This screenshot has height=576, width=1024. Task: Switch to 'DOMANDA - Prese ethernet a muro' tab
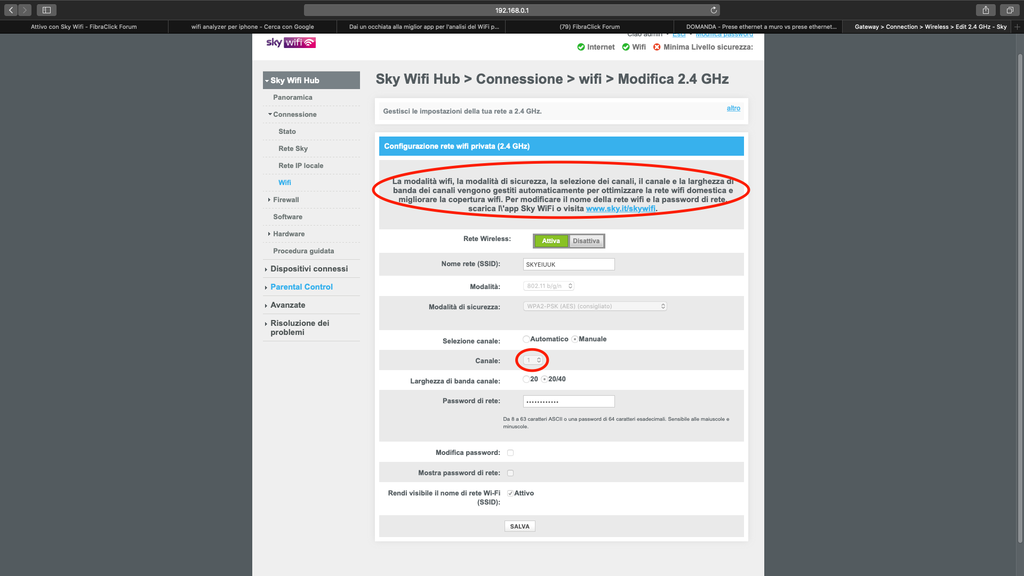760,27
